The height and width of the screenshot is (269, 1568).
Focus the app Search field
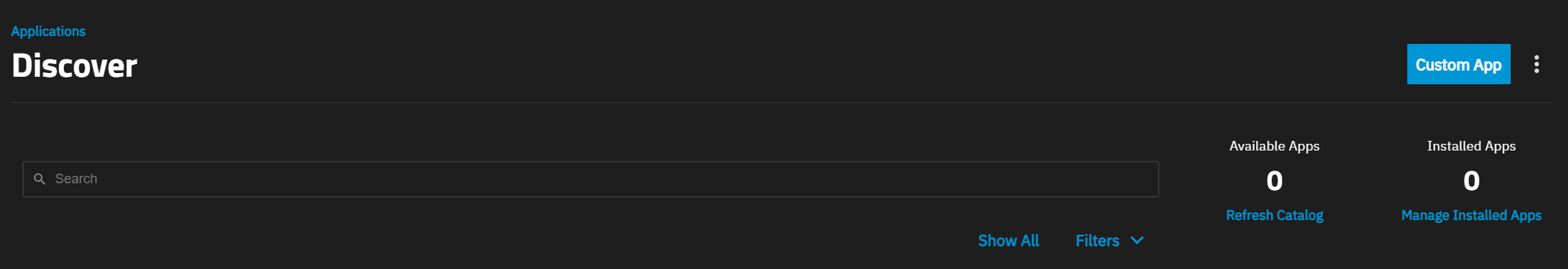[x=590, y=179]
